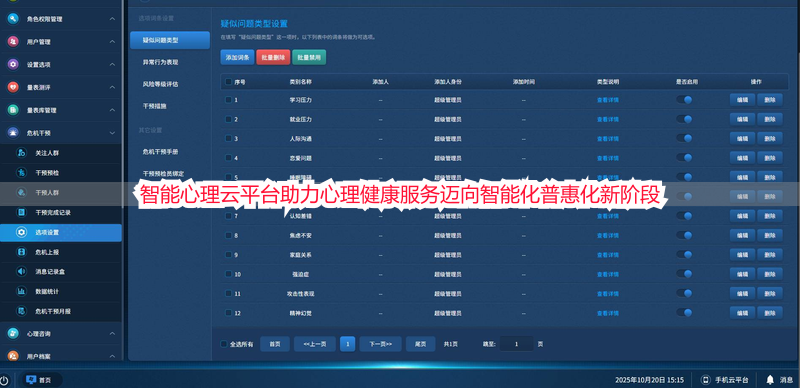This screenshot has width=800, height=388.
Task: Click 删除 for the 就业压力 row
Action: (770, 119)
